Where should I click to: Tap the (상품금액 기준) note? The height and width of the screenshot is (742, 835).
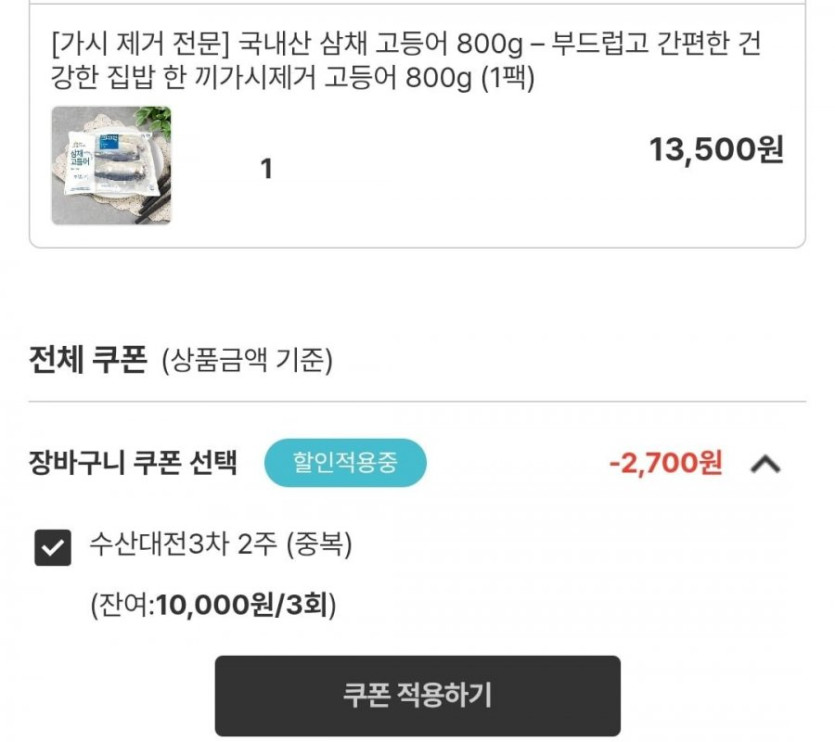[x=247, y=360]
